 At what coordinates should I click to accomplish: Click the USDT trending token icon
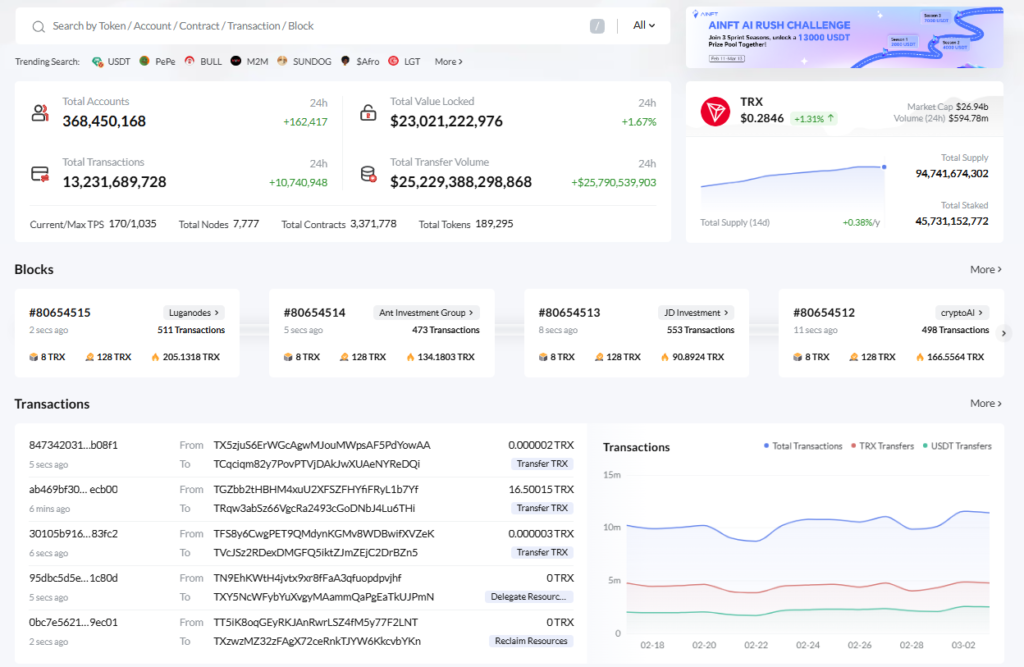pyautogui.click(x=98, y=62)
